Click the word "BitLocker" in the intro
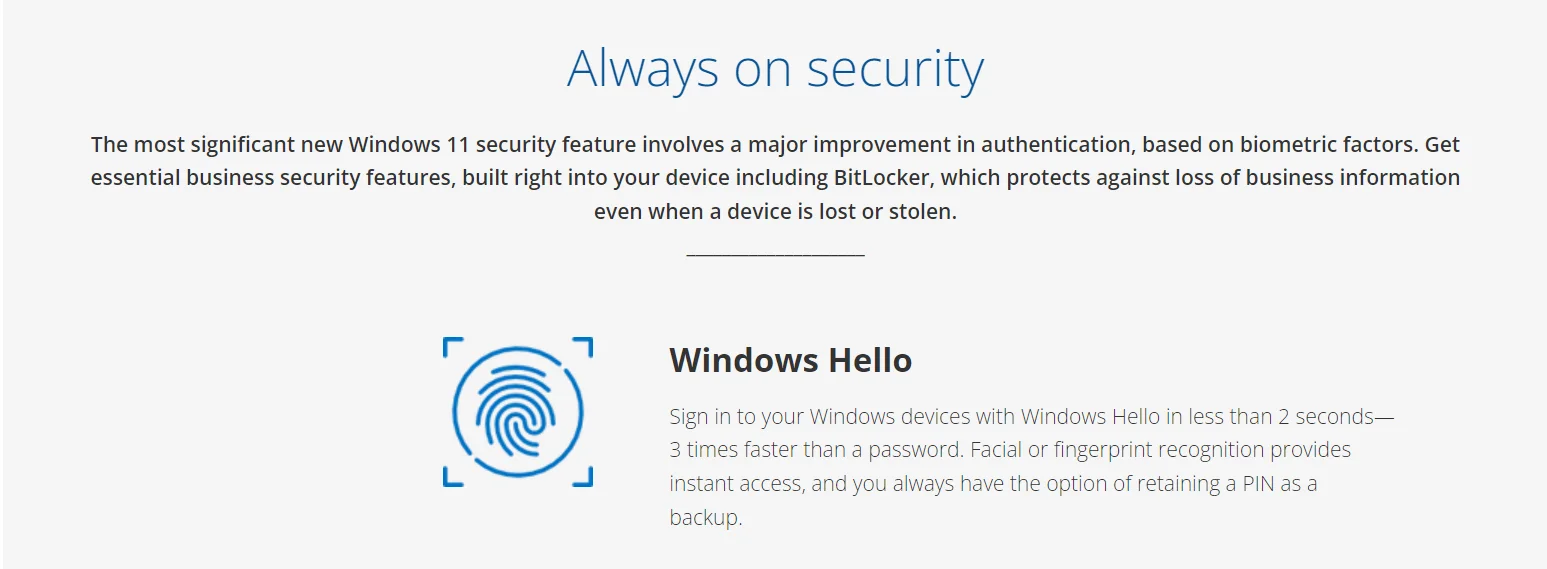Viewport: 1547px width, 569px height. coord(880,178)
